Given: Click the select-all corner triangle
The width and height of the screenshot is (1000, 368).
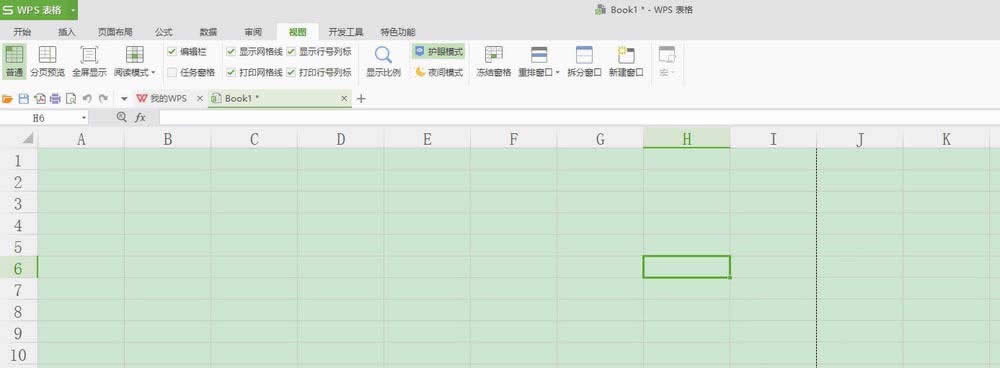Looking at the screenshot, I should pyautogui.click(x=28, y=138).
